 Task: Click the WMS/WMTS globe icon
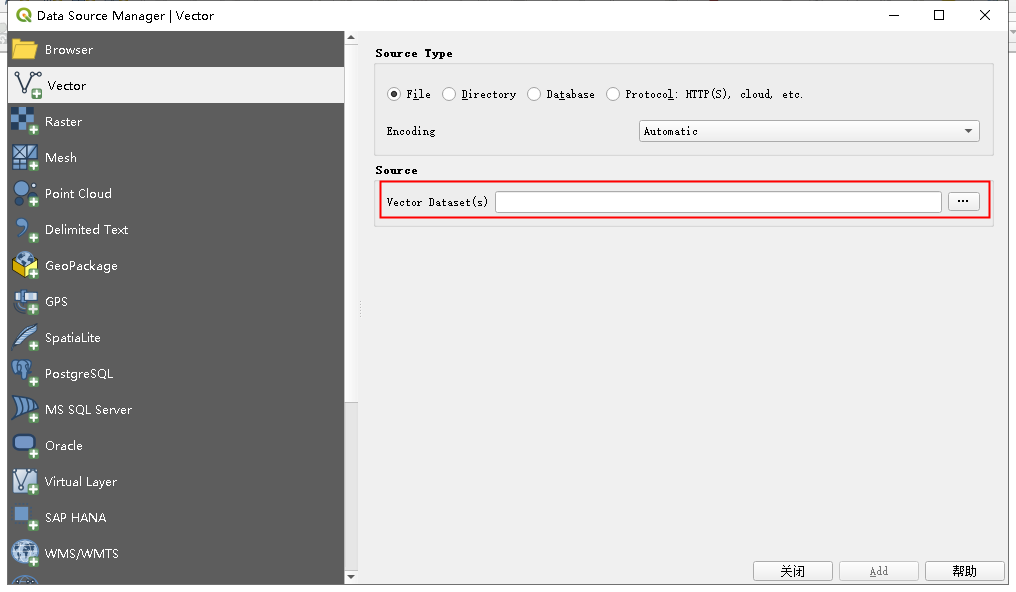point(25,554)
